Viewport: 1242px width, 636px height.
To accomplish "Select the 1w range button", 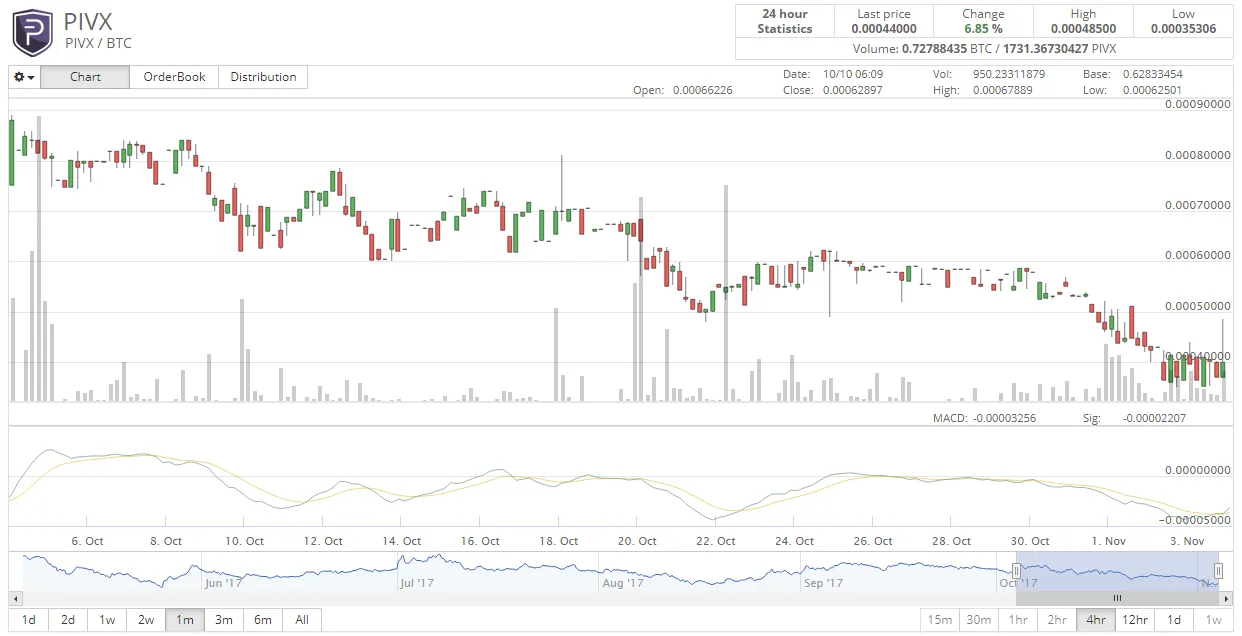I will coord(107,620).
